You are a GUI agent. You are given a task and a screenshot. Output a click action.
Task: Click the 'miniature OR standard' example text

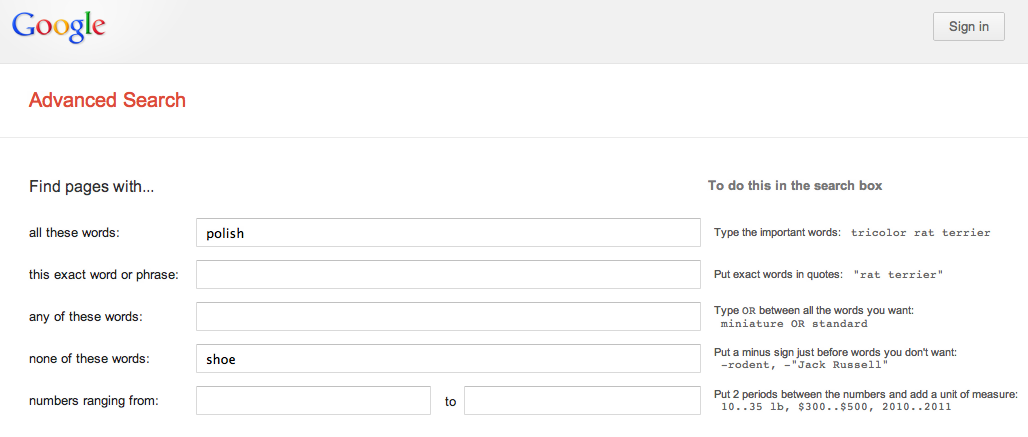pos(794,324)
